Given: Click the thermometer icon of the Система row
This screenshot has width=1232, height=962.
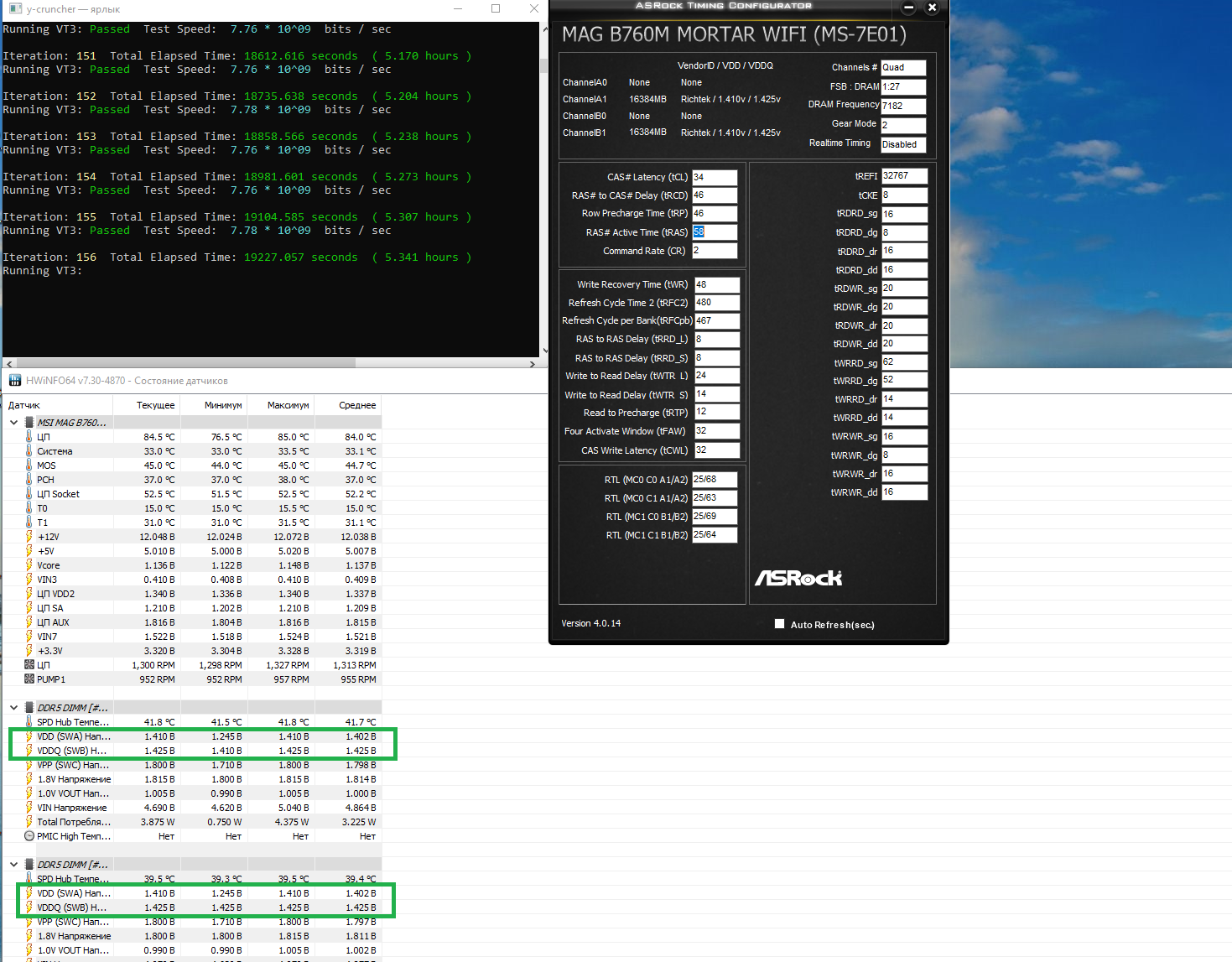Looking at the screenshot, I should tap(29, 451).
